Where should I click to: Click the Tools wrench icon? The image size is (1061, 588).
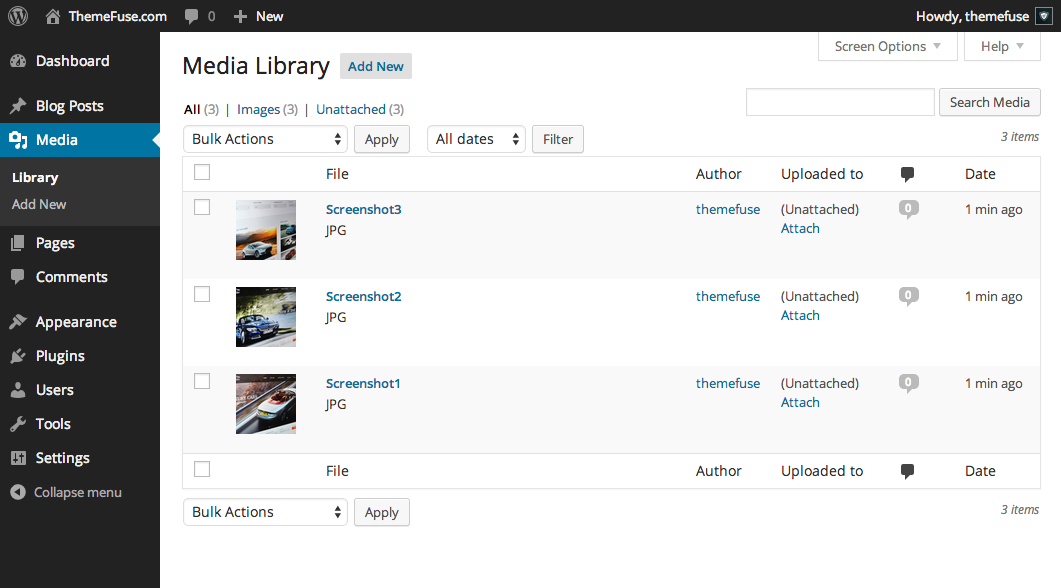tap(18, 424)
